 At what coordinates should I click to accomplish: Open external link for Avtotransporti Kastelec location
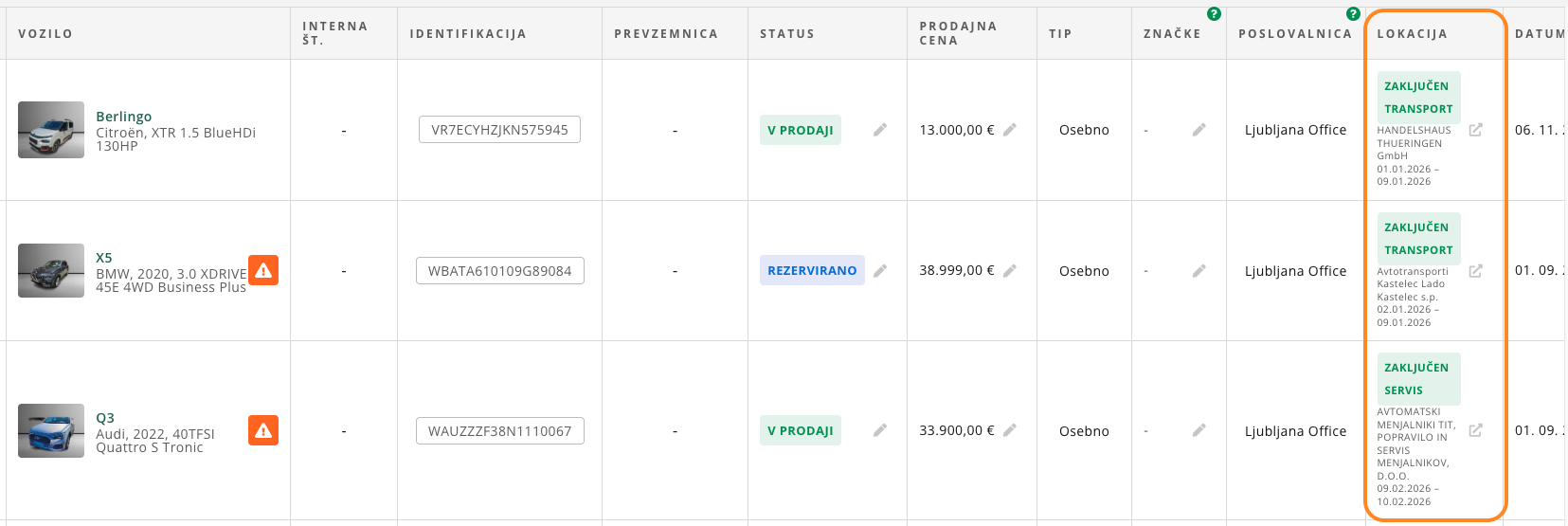click(x=1475, y=271)
